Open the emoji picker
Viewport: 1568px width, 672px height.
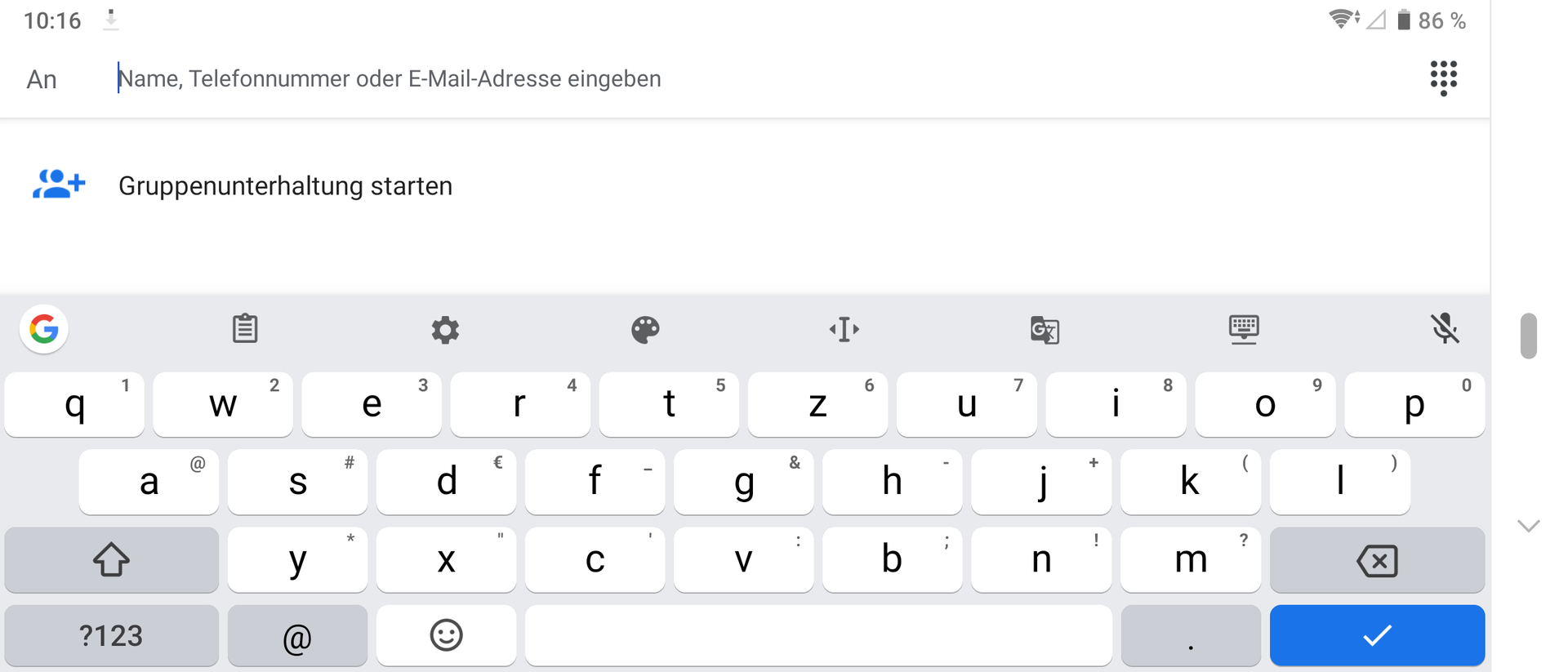[446, 635]
